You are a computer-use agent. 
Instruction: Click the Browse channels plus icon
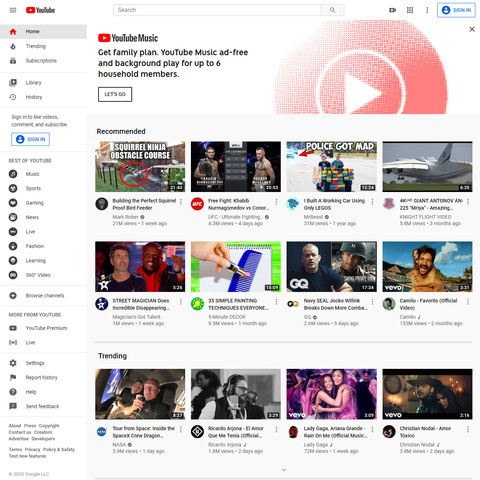pyautogui.click(x=13, y=295)
